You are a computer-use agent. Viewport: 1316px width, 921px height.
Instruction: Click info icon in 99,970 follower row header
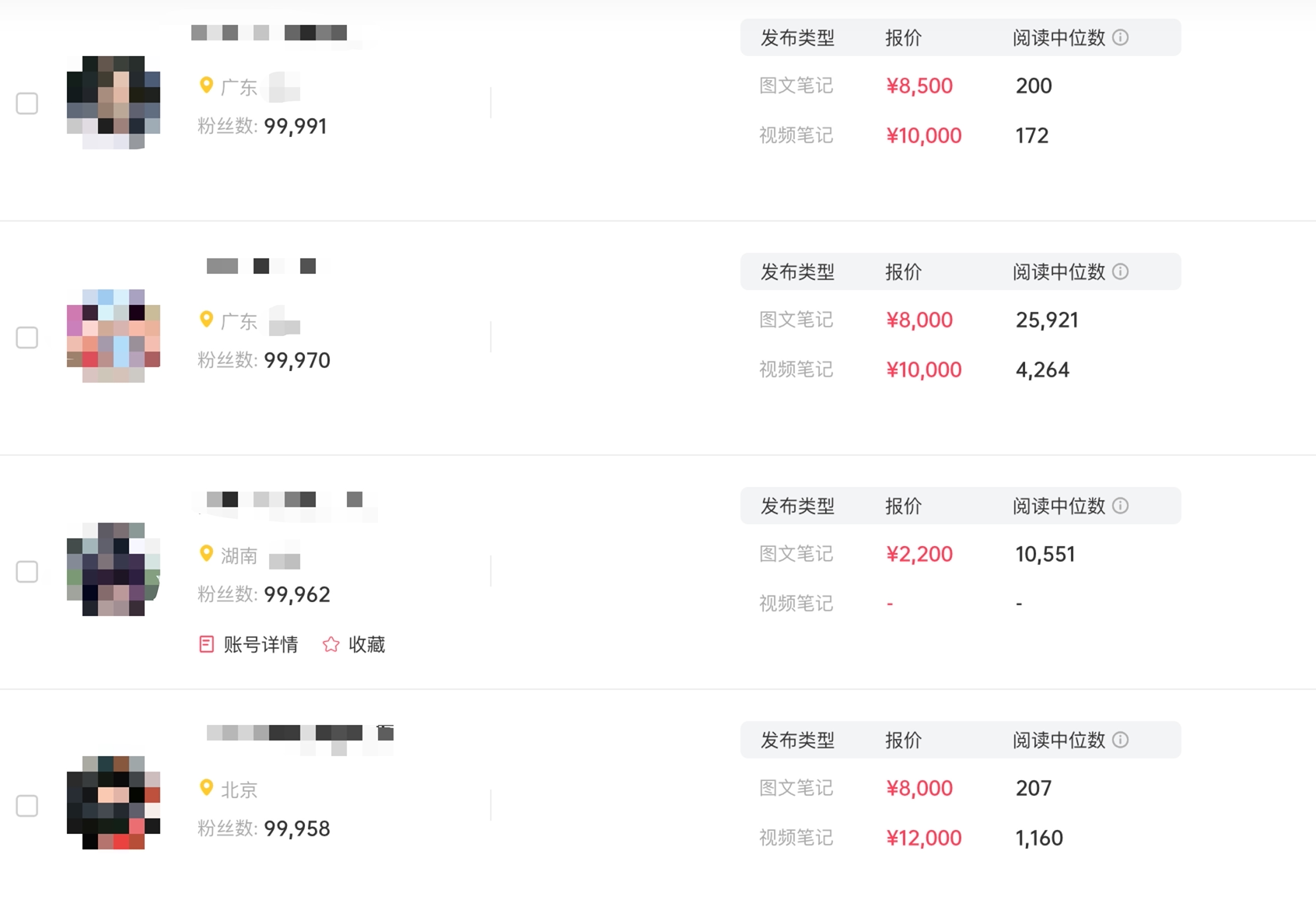click(1120, 271)
